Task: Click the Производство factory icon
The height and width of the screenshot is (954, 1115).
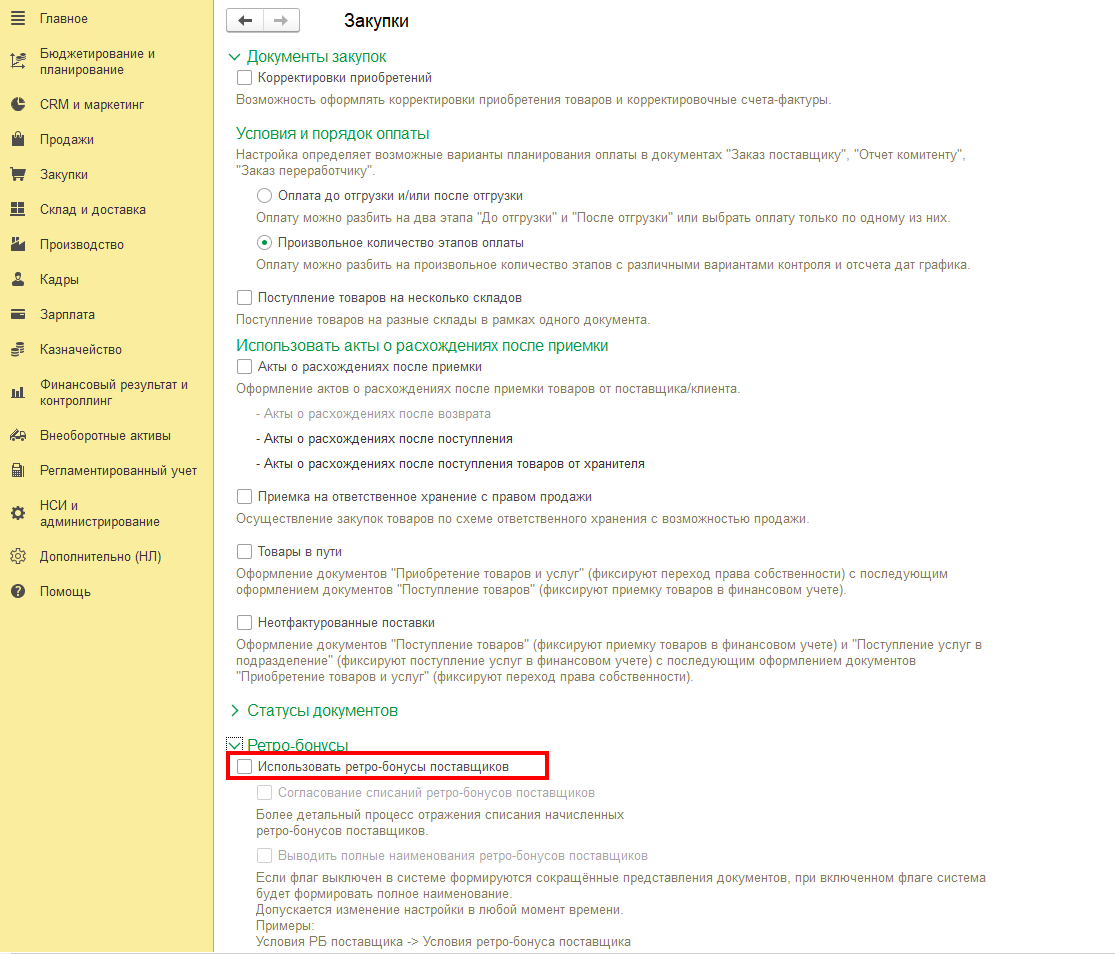Action: click(x=18, y=244)
